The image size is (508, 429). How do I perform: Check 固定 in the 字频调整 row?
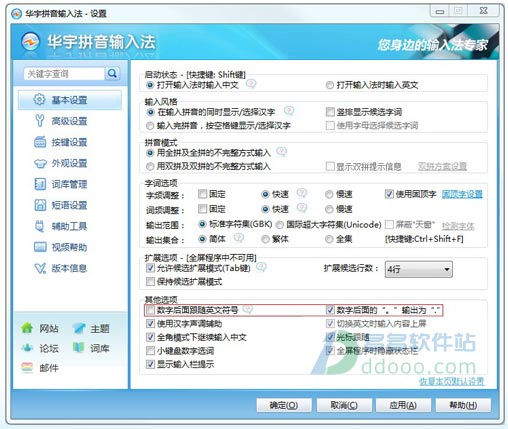click(202, 194)
